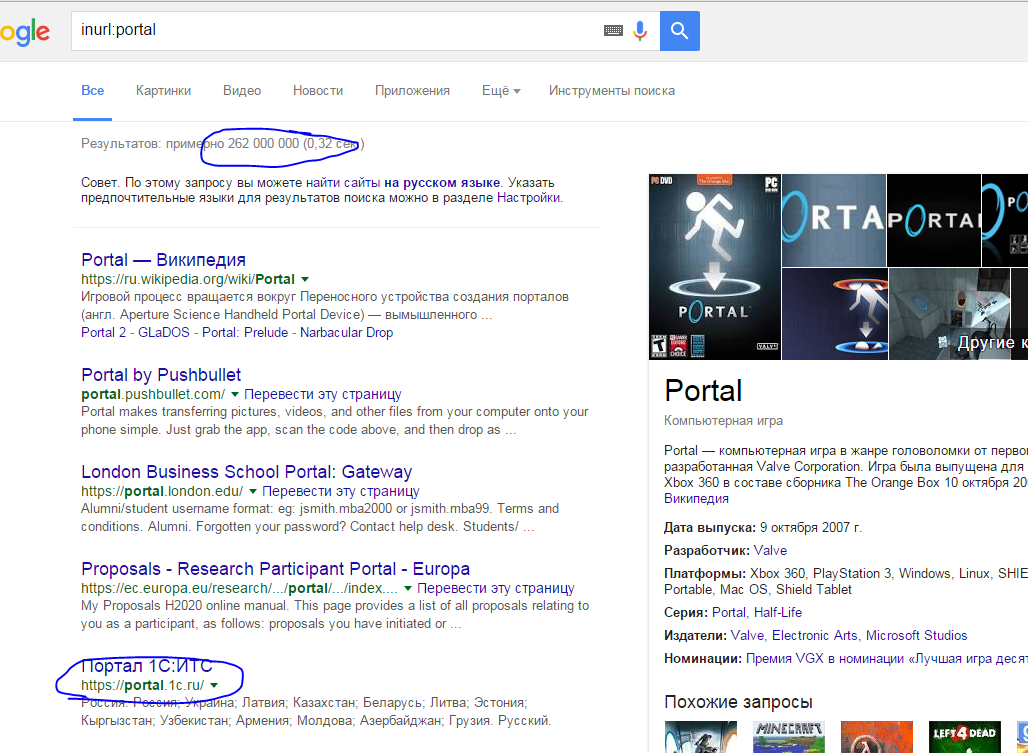Click the results count 'примерно 262 000 000' text

click(233, 144)
